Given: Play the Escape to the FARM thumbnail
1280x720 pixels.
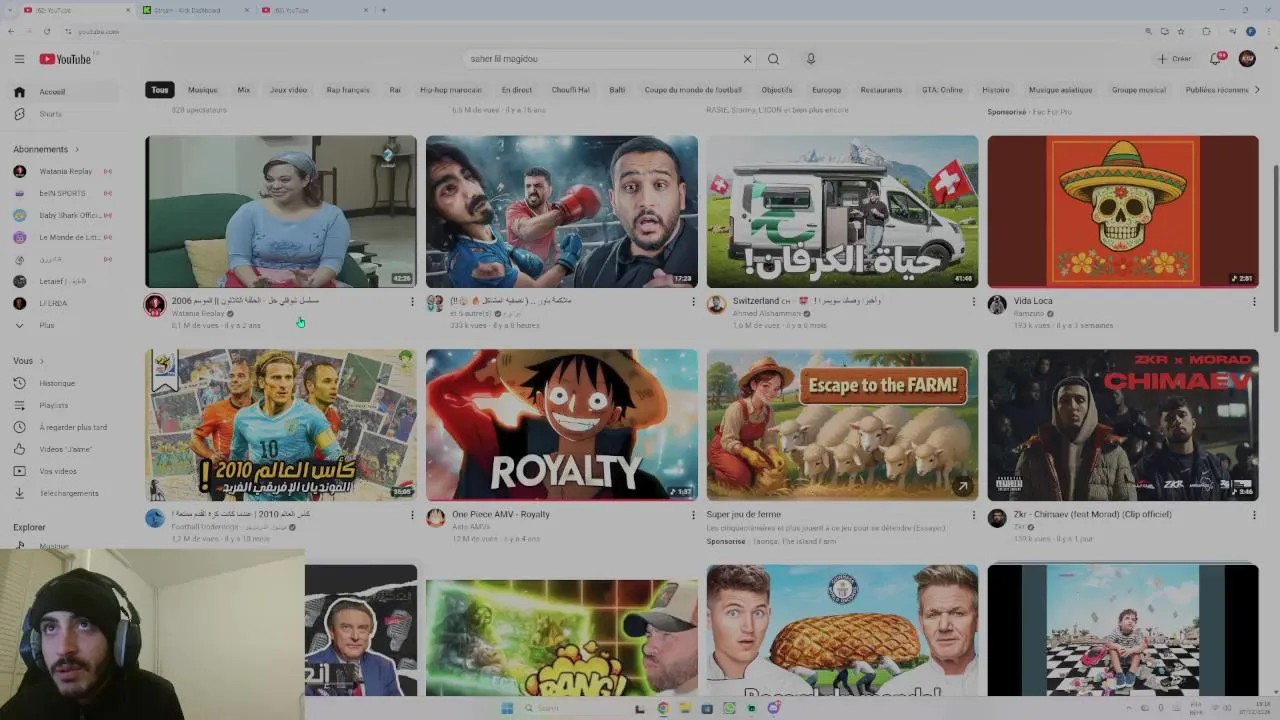Looking at the screenshot, I should 842,425.
